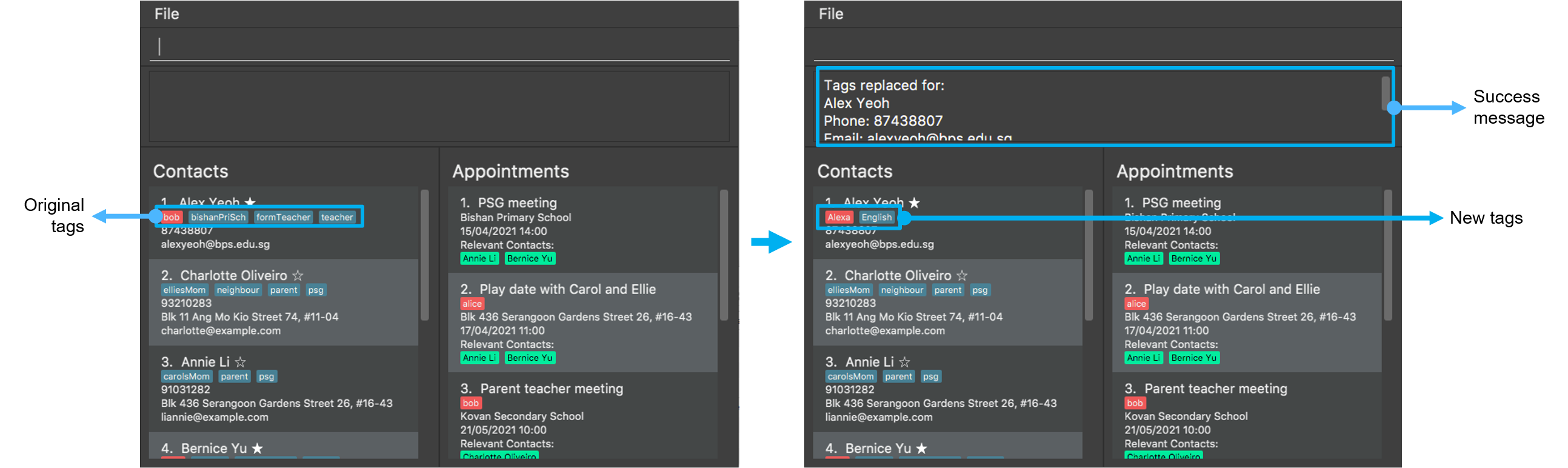This screenshot has height=468, width=1568.
Task: Open the File menu in the left window
Action: [x=166, y=14]
